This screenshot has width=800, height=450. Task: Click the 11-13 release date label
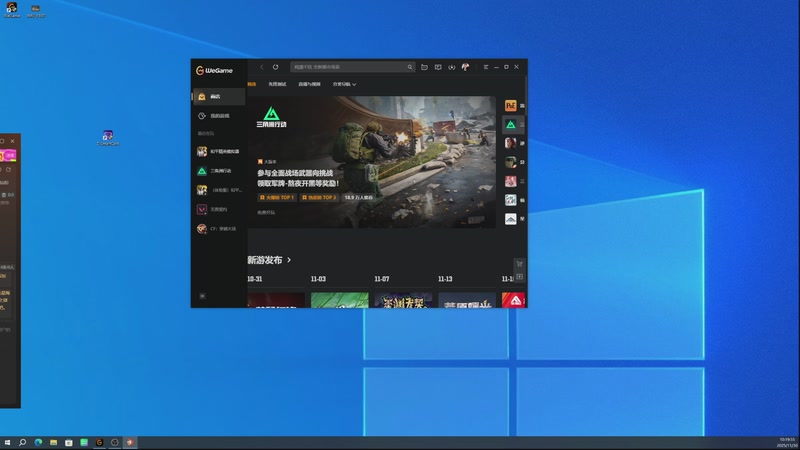445,279
